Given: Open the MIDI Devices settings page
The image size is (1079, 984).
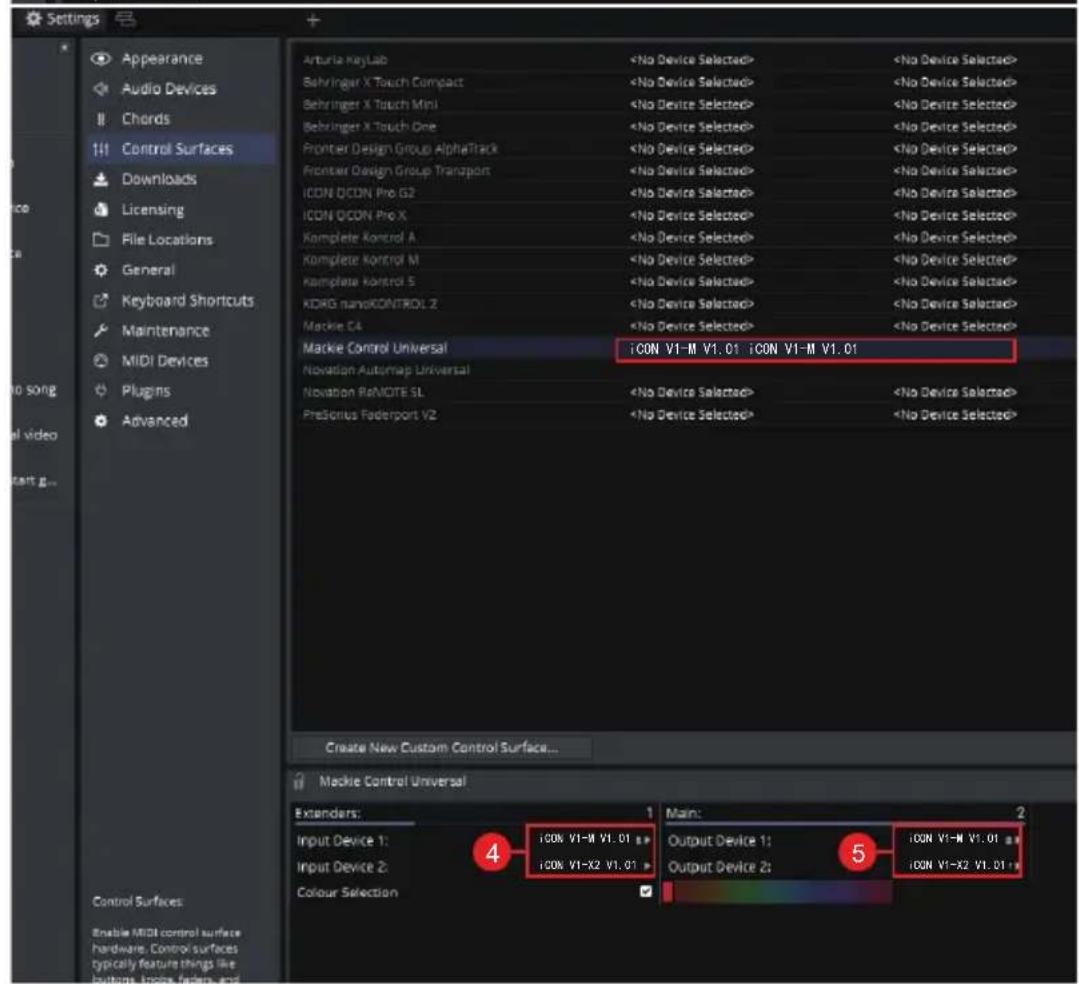Looking at the screenshot, I should coord(164,361).
